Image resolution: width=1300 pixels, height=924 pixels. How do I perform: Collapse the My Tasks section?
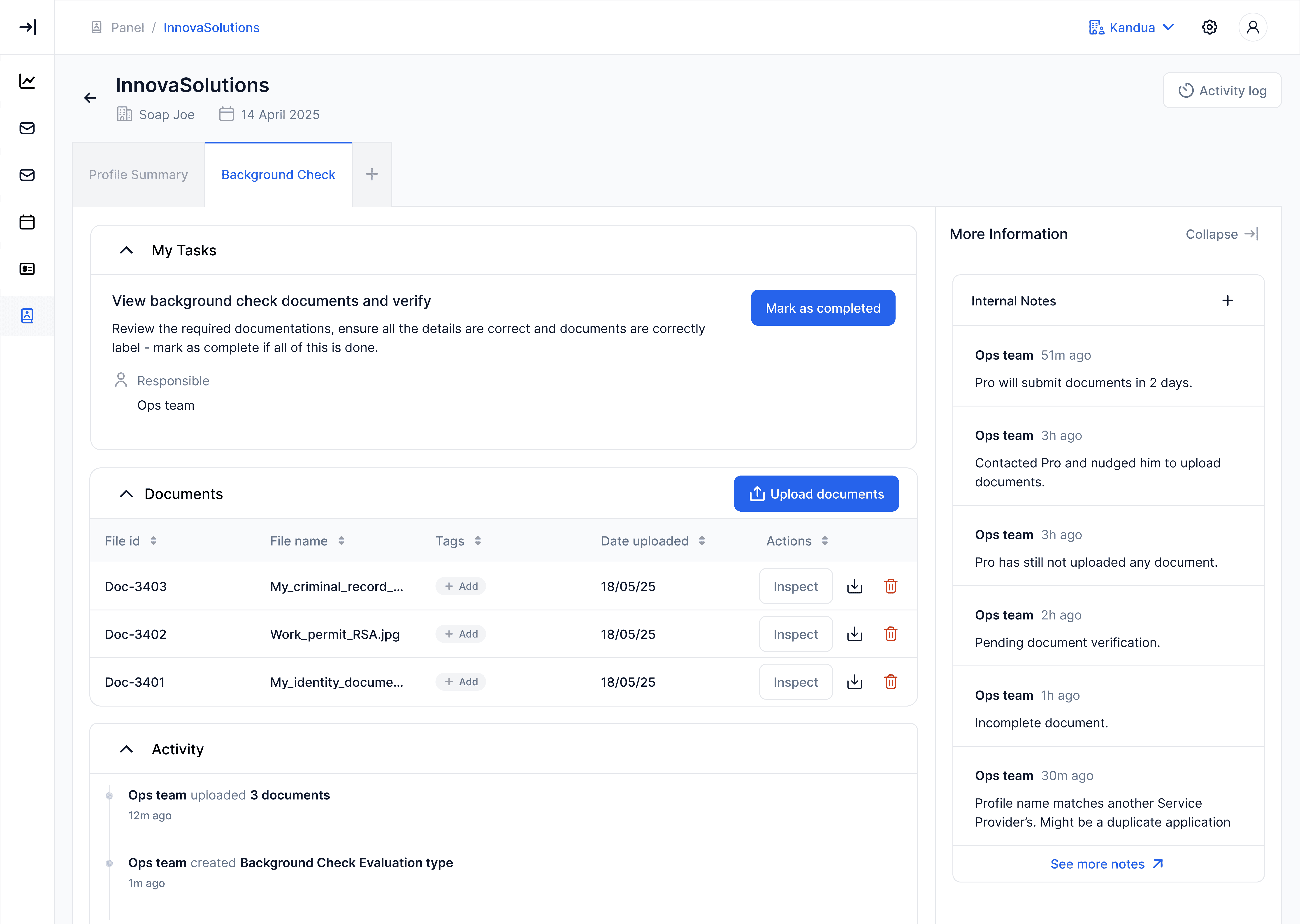point(126,250)
